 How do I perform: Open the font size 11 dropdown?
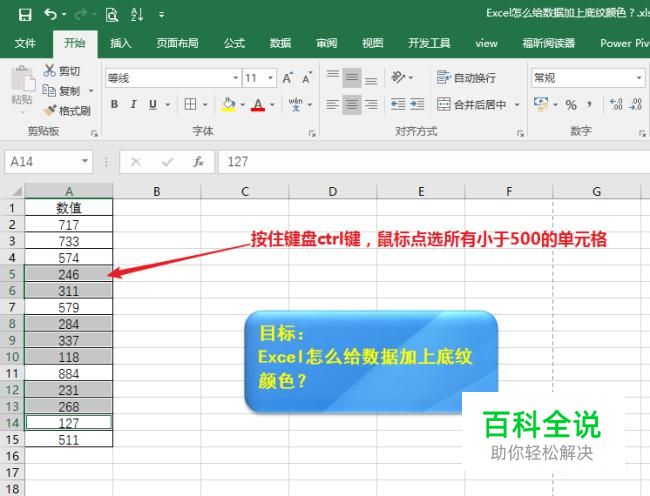(270, 78)
